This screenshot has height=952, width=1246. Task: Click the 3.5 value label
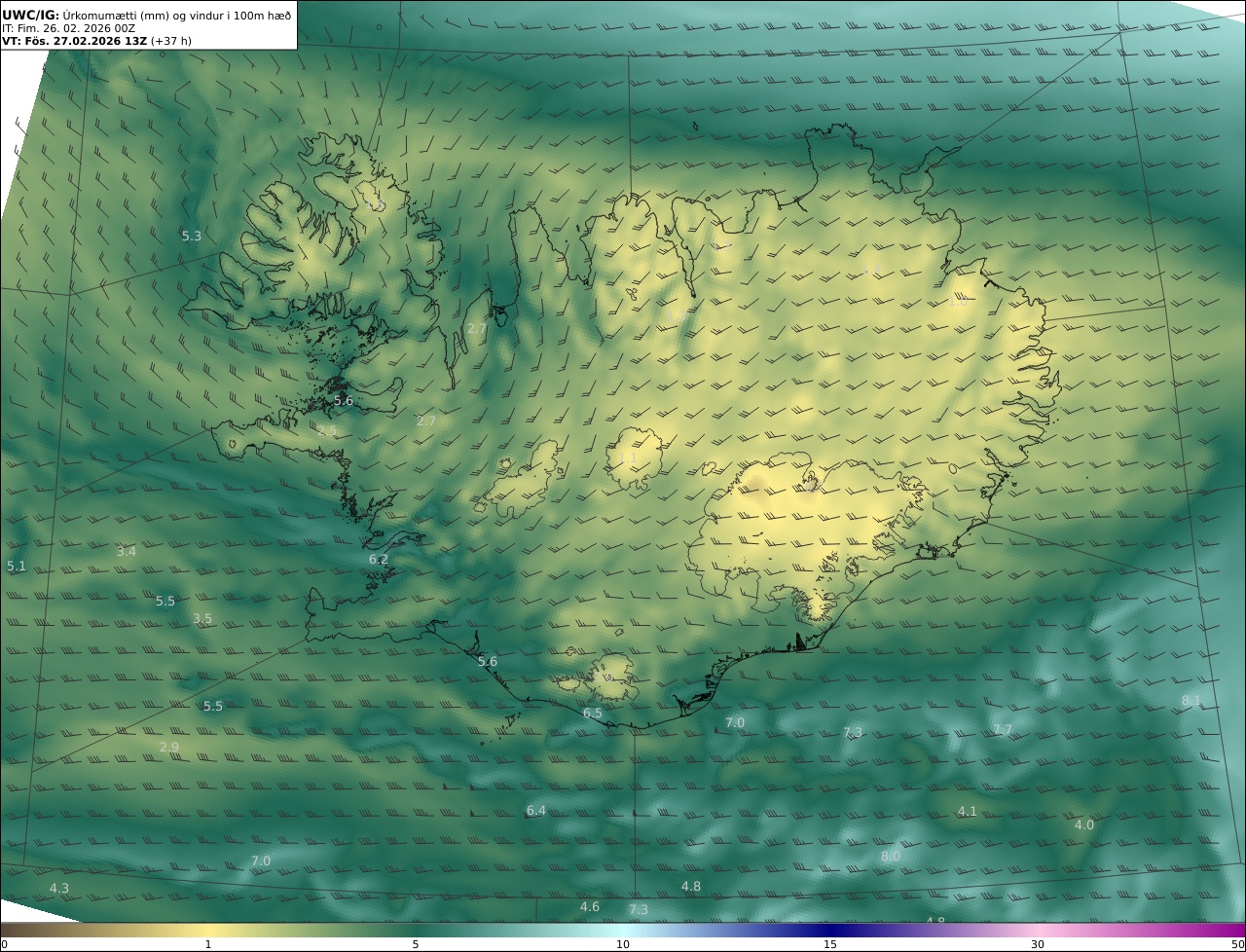pos(202,618)
